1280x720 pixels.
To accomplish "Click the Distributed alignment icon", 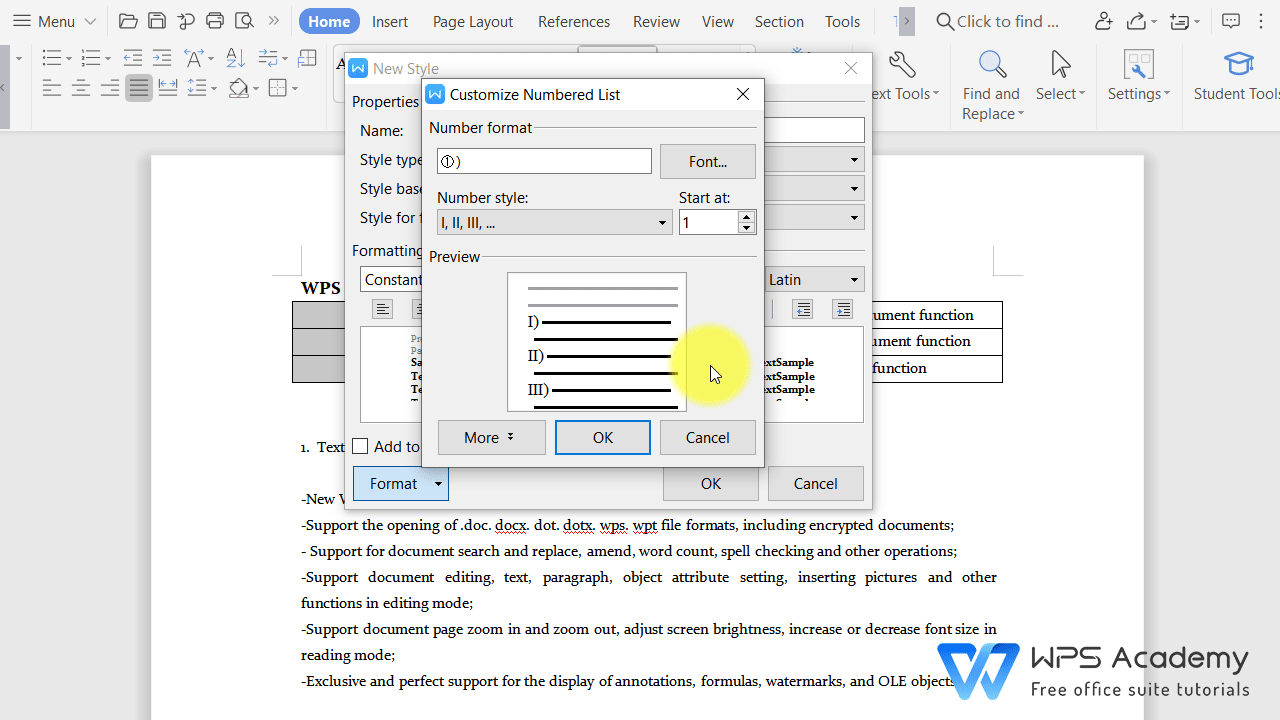I will tap(168, 89).
